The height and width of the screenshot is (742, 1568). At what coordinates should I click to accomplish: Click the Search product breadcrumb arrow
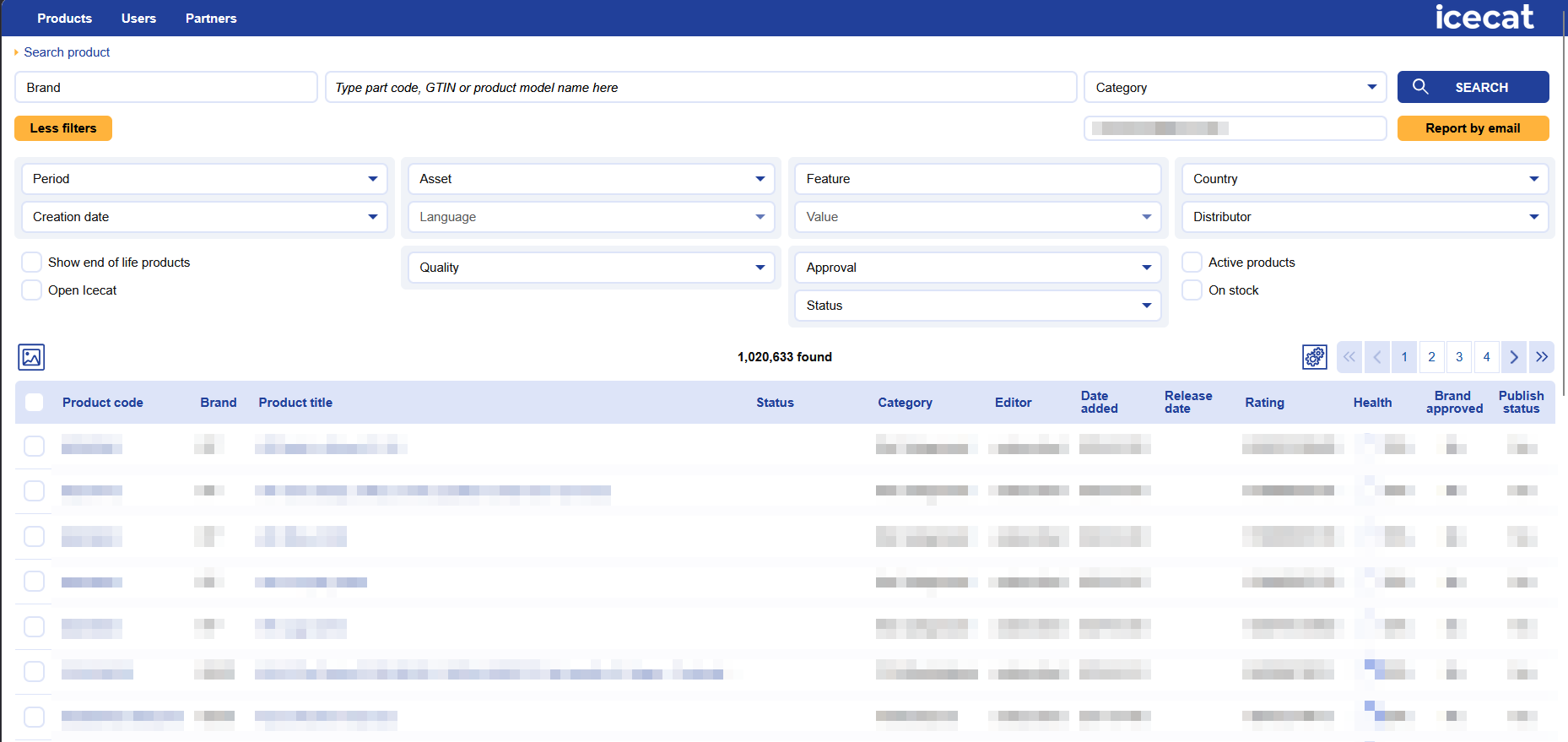click(x=16, y=52)
